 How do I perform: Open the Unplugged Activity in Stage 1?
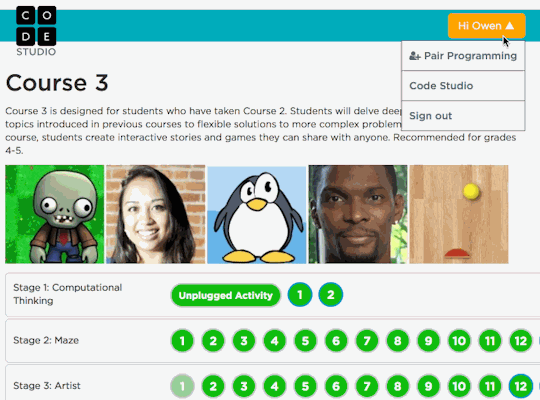click(x=226, y=295)
